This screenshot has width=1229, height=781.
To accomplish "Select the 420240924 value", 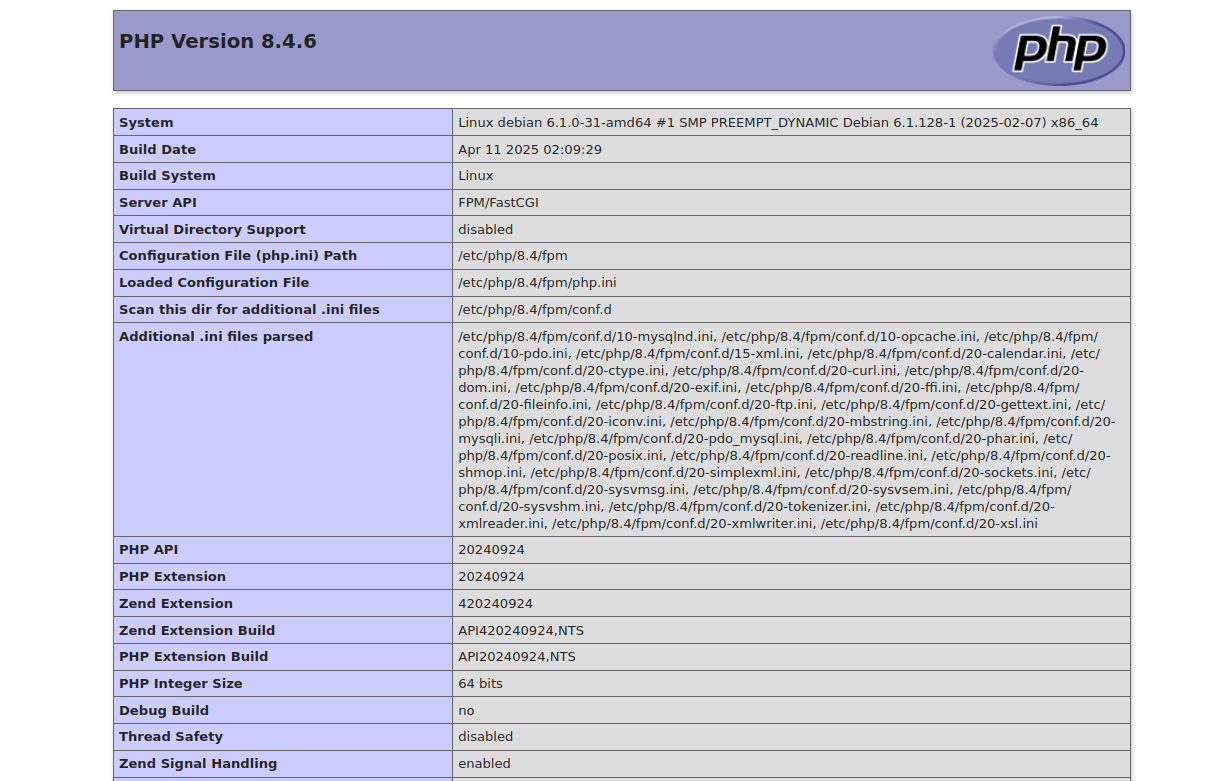I will tap(496, 604).
